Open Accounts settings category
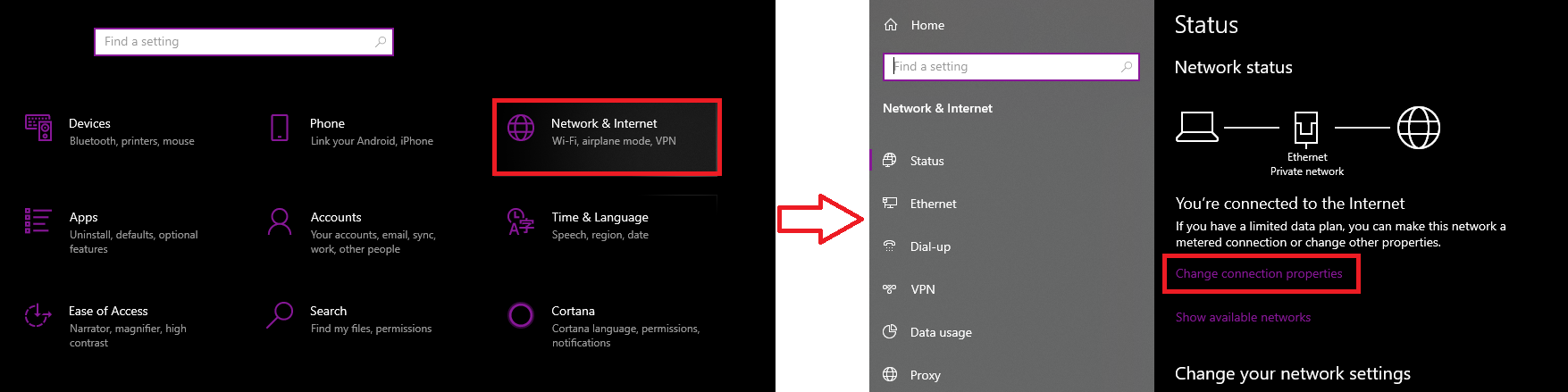Viewport: 1568px width, 392px height. tap(351, 232)
